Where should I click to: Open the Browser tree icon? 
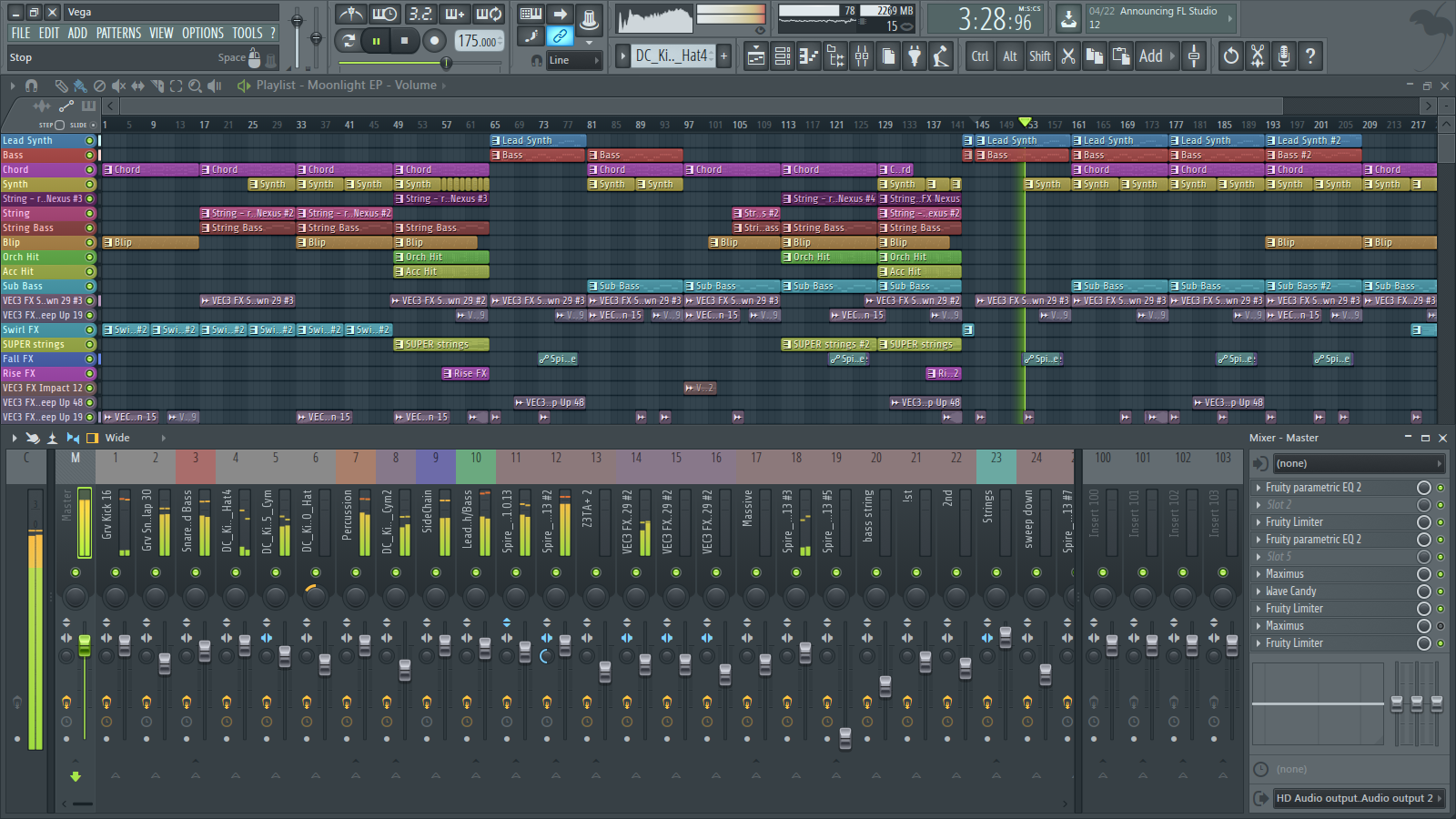(x=835, y=56)
